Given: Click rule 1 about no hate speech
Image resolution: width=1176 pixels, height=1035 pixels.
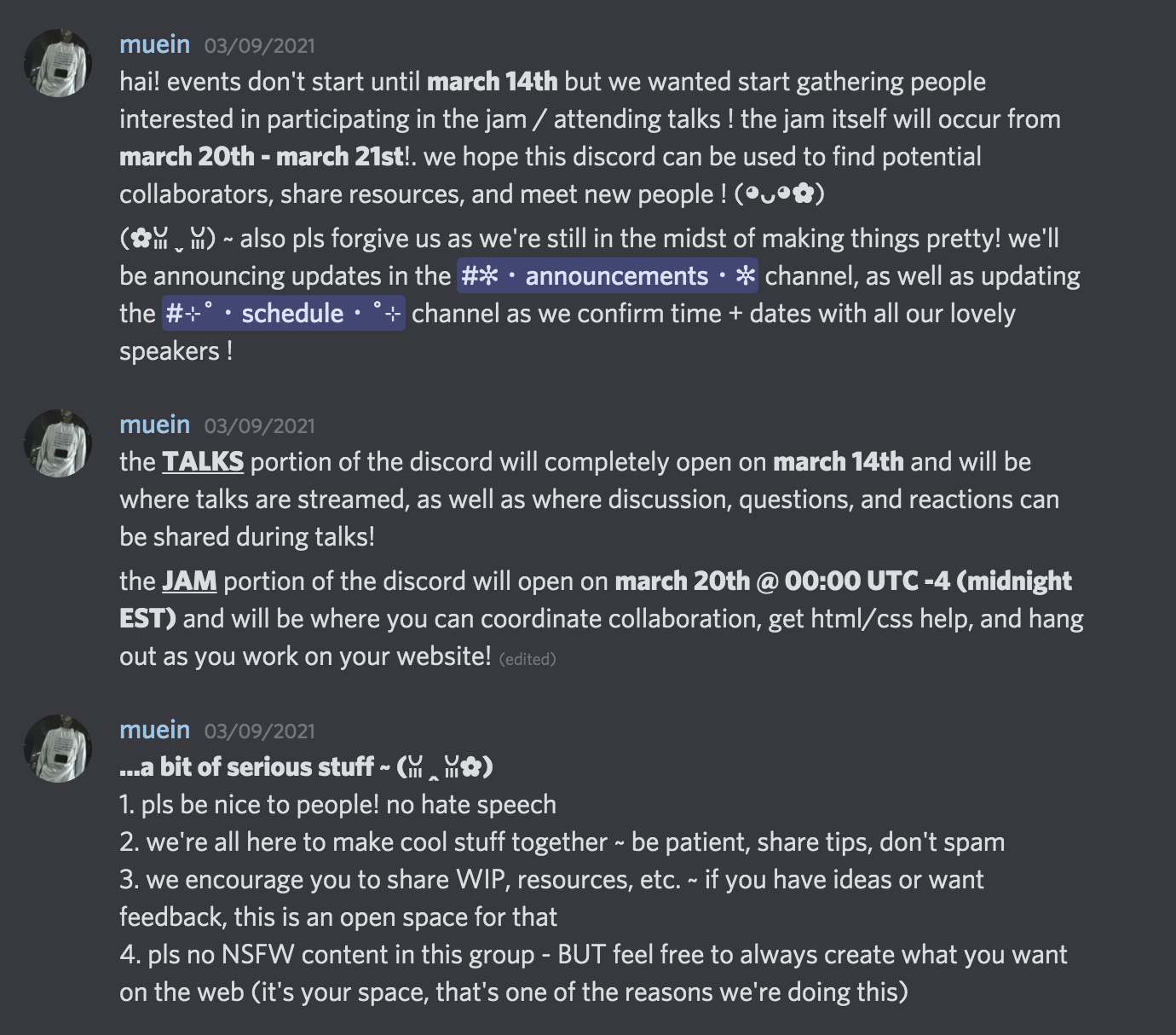Looking at the screenshot, I should pyautogui.click(x=337, y=805).
